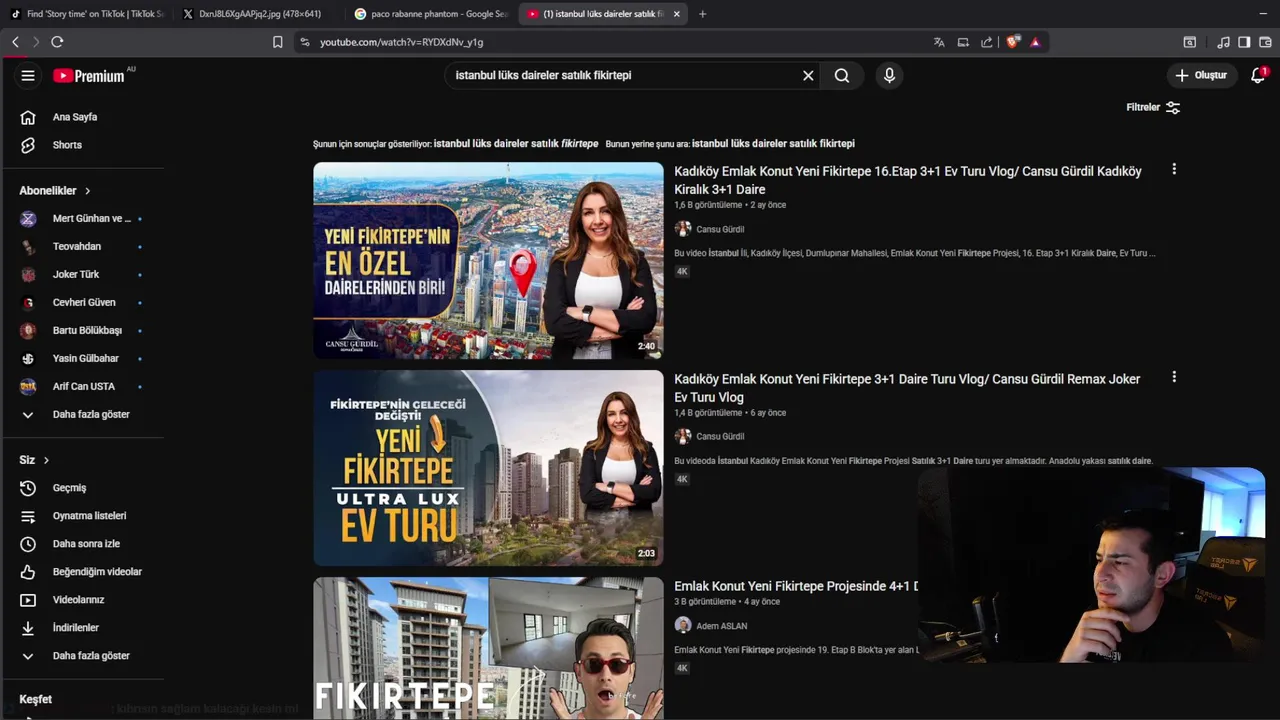1280x720 pixels.
Task: Open the YouTube hamburger guide menu
Action: (28, 76)
